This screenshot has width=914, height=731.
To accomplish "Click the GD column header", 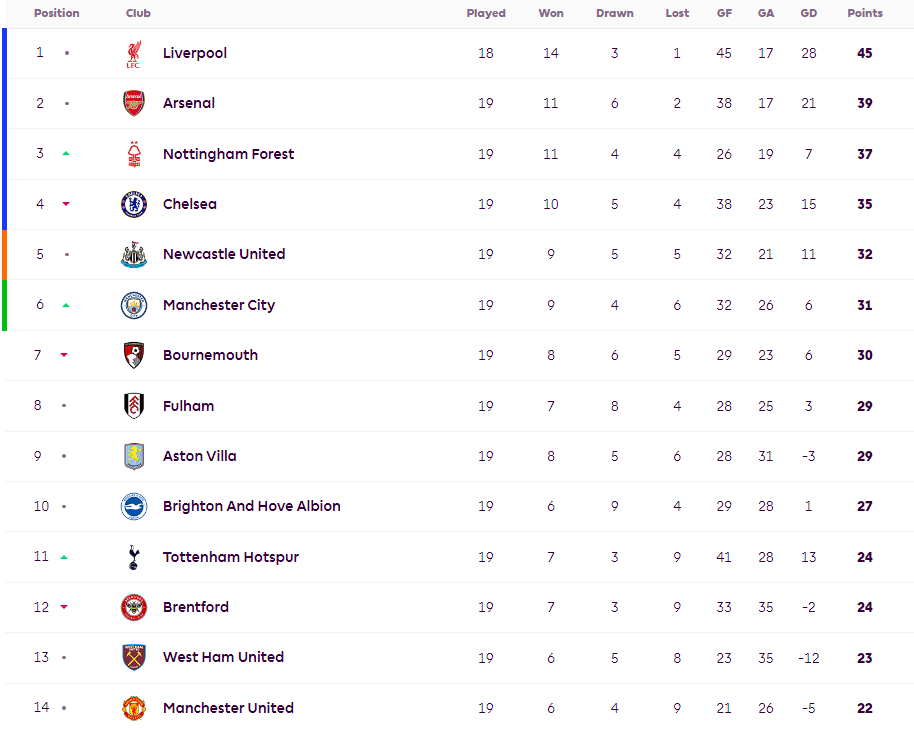I will (809, 14).
